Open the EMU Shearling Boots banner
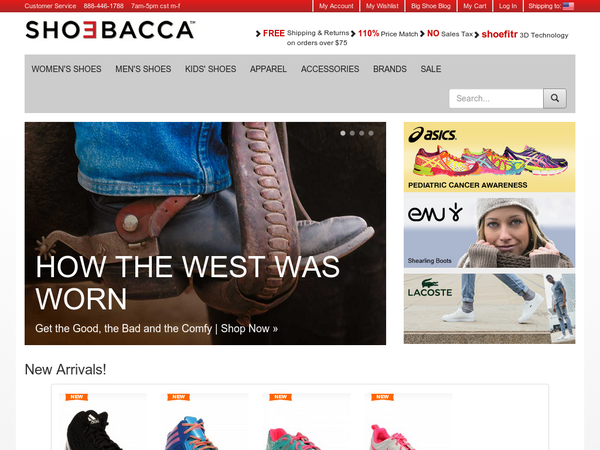Viewport: 600px width, 450px height. 489,230
